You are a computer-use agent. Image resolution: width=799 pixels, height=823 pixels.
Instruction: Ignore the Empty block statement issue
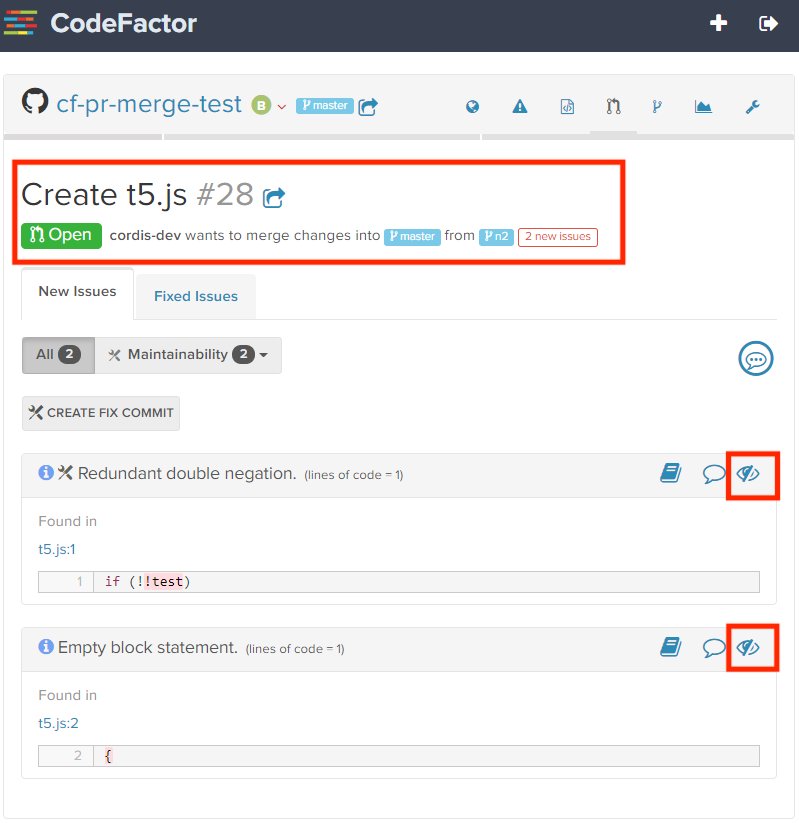coord(748,648)
